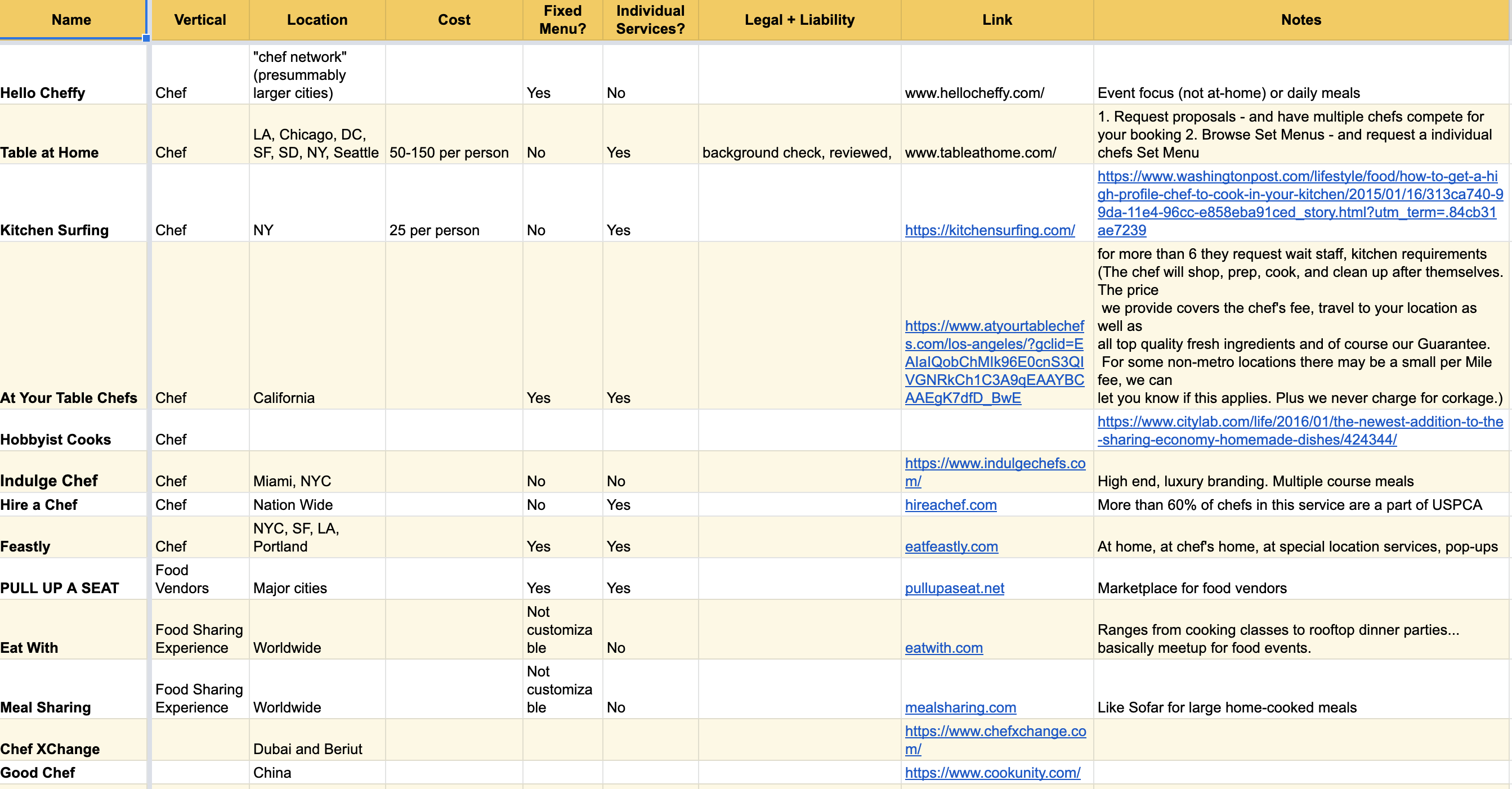
Task: Select the "More than 60% of chefs" note
Action: pyautogui.click(x=1301, y=504)
